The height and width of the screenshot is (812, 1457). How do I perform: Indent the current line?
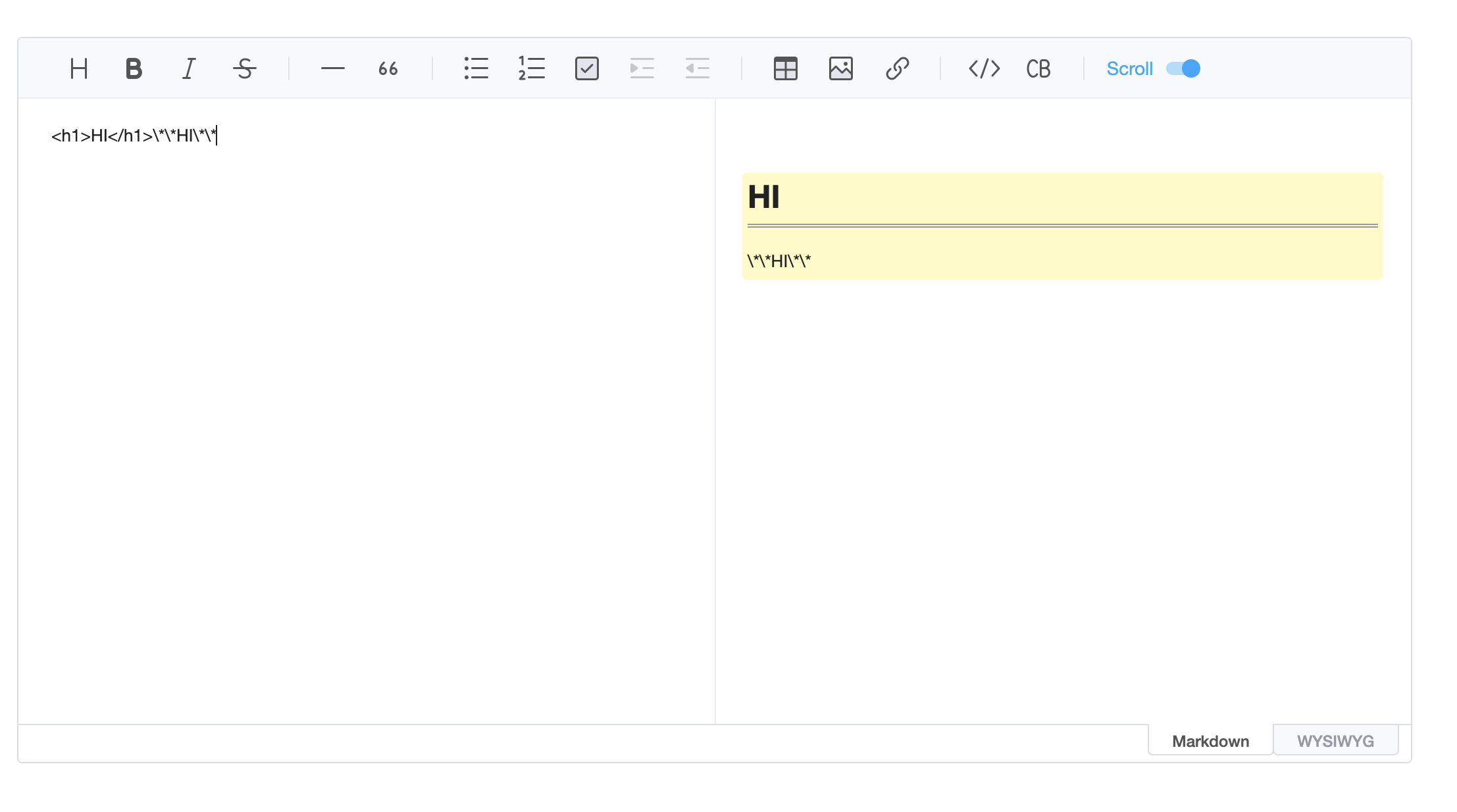tap(642, 68)
